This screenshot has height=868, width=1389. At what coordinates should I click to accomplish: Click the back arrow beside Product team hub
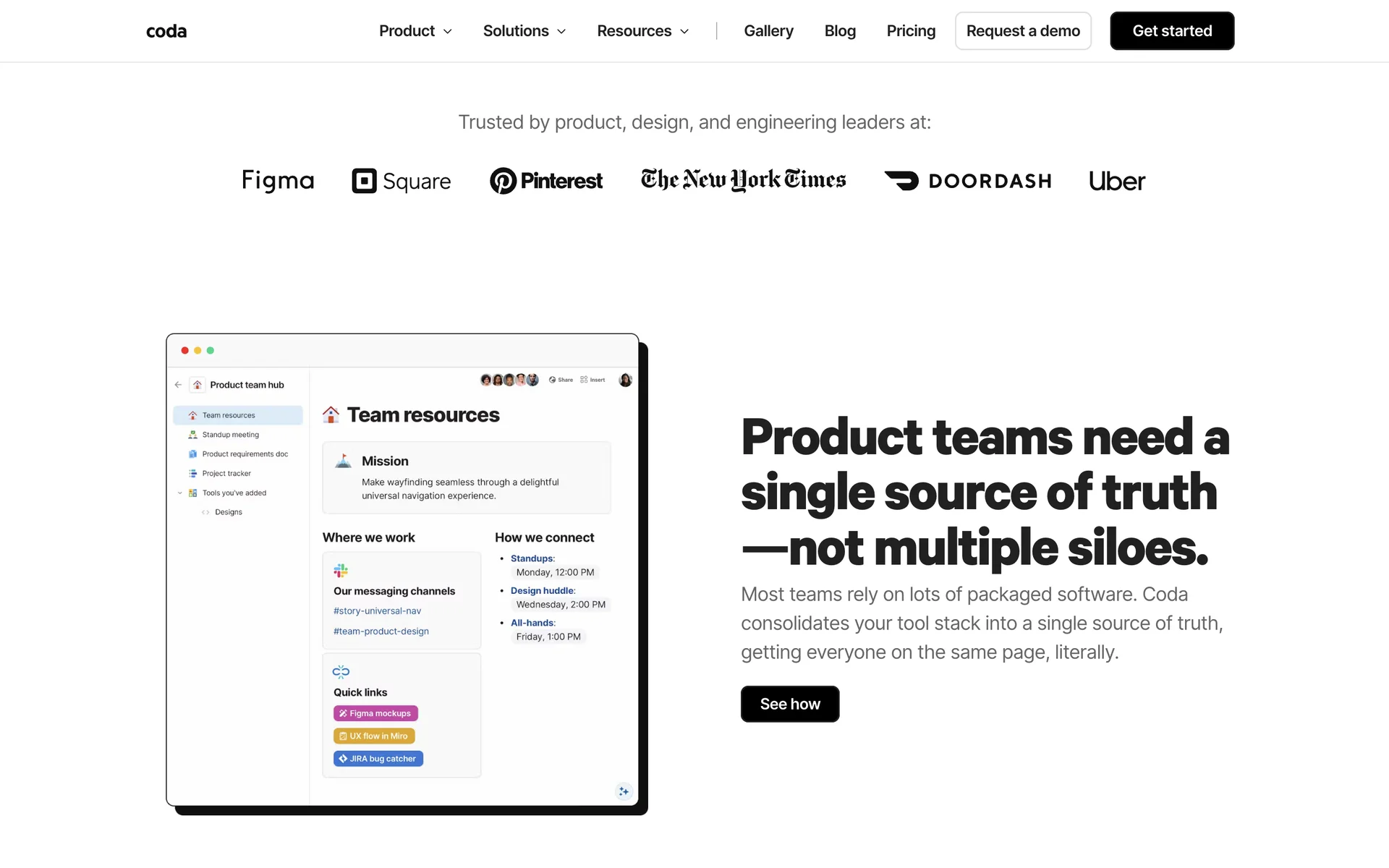pos(178,385)
